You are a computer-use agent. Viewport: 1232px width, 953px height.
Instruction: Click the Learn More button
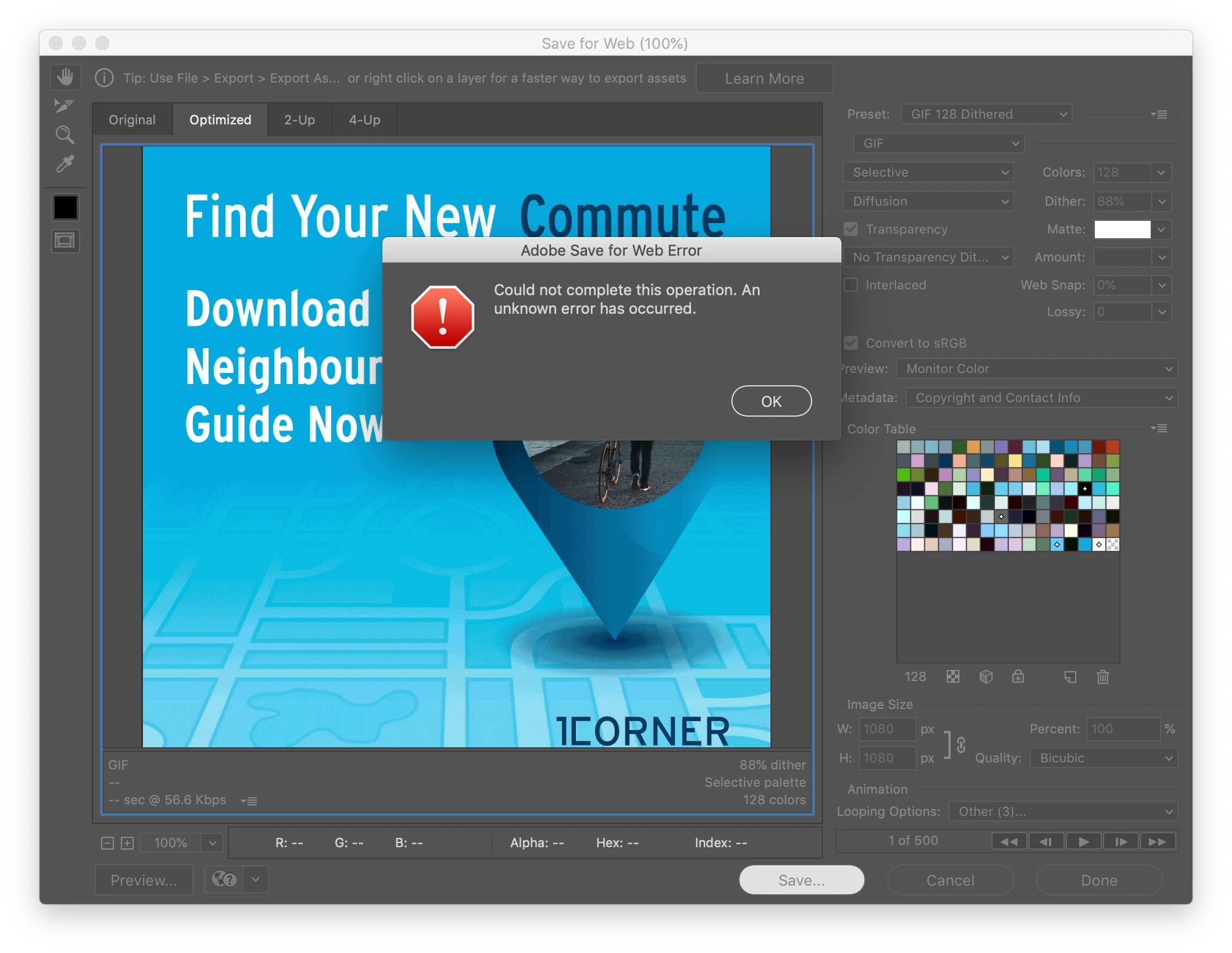tap(764, 78)
